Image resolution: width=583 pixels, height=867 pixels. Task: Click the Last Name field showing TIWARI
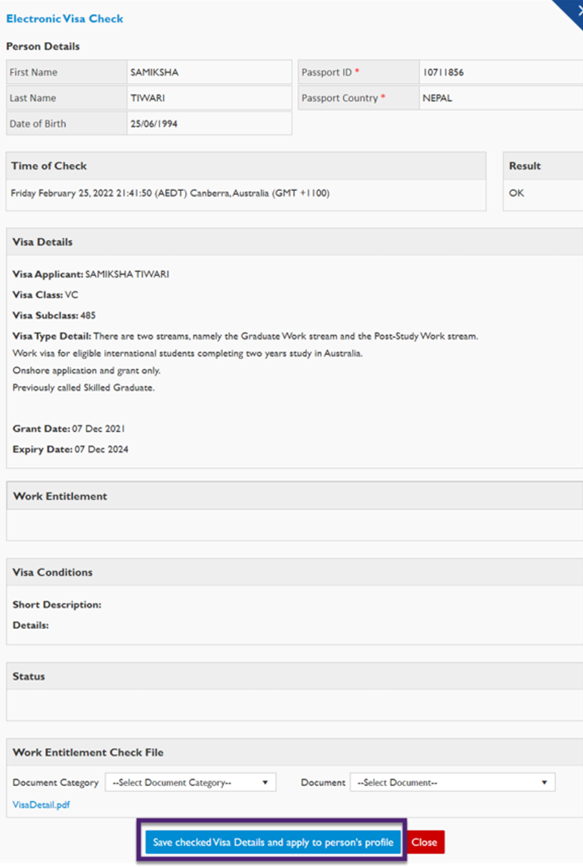[x=209, y=98]
